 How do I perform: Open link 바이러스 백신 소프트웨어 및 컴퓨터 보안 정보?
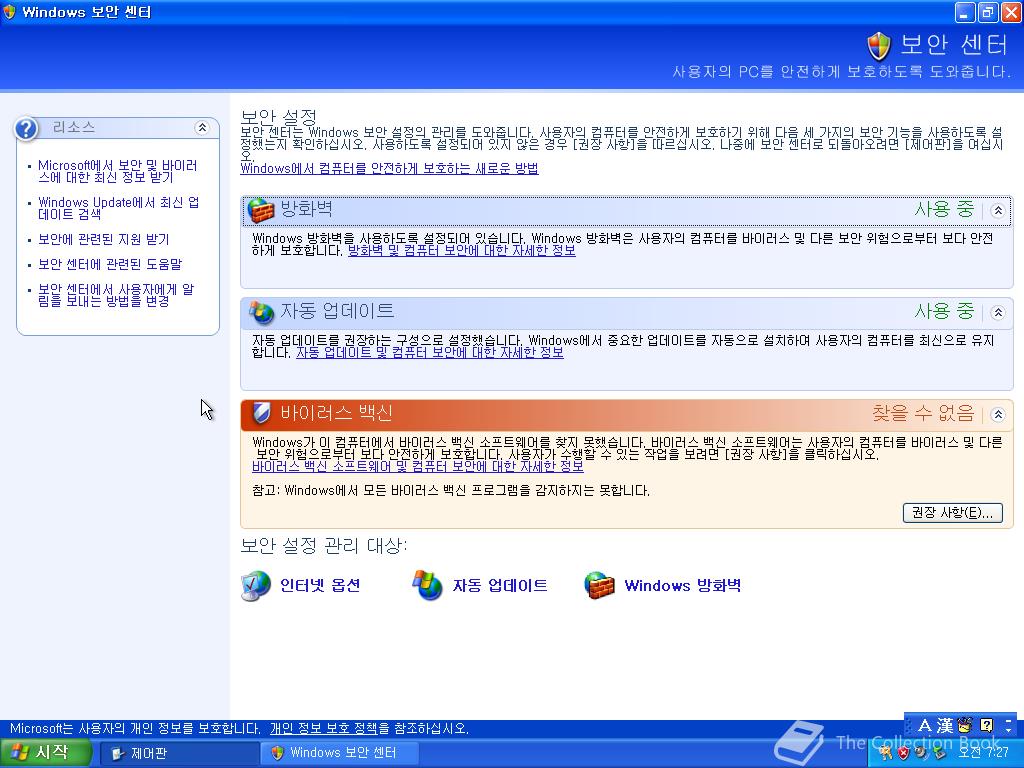pyautogui.click(x=418, y=466)
